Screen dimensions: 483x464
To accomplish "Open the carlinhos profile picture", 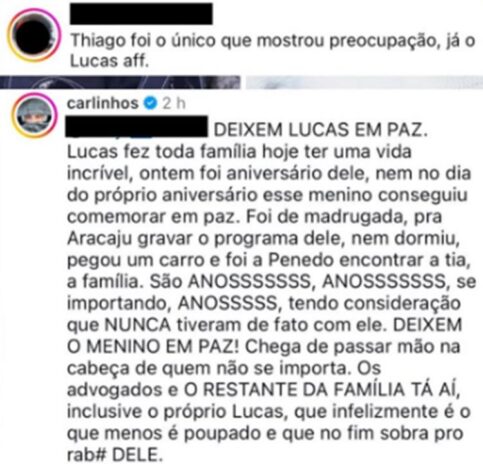I will point(35,115).
